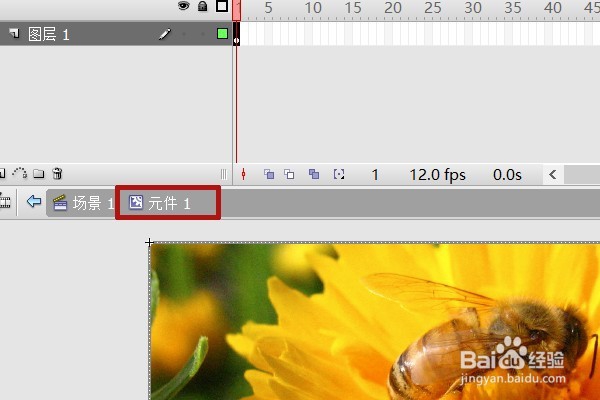600x400 pixels.
Task: Click the center frame button
Action: [x=243, y=175]
